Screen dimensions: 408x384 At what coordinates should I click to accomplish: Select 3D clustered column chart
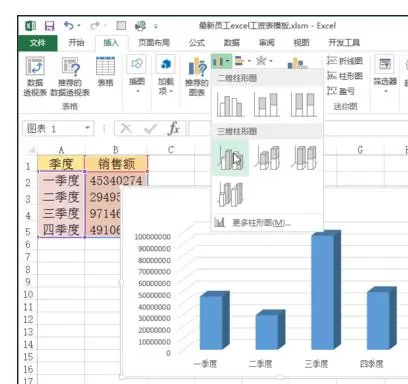tap(230, 158)
